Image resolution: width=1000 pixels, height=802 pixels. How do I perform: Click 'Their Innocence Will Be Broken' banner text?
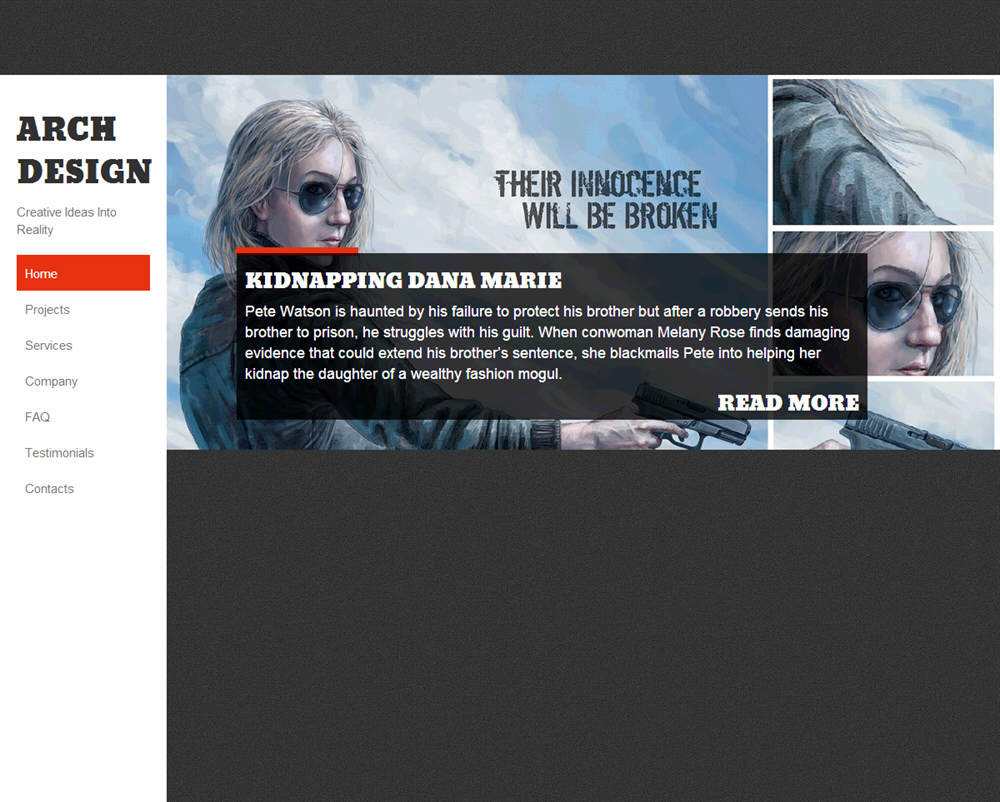point(606,200)
